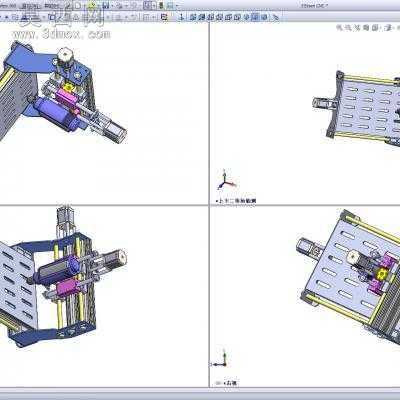Open Display Style dropdown in heads-up toolbar
This screenshot has width=400, height=400.
[x=387, y=28]
